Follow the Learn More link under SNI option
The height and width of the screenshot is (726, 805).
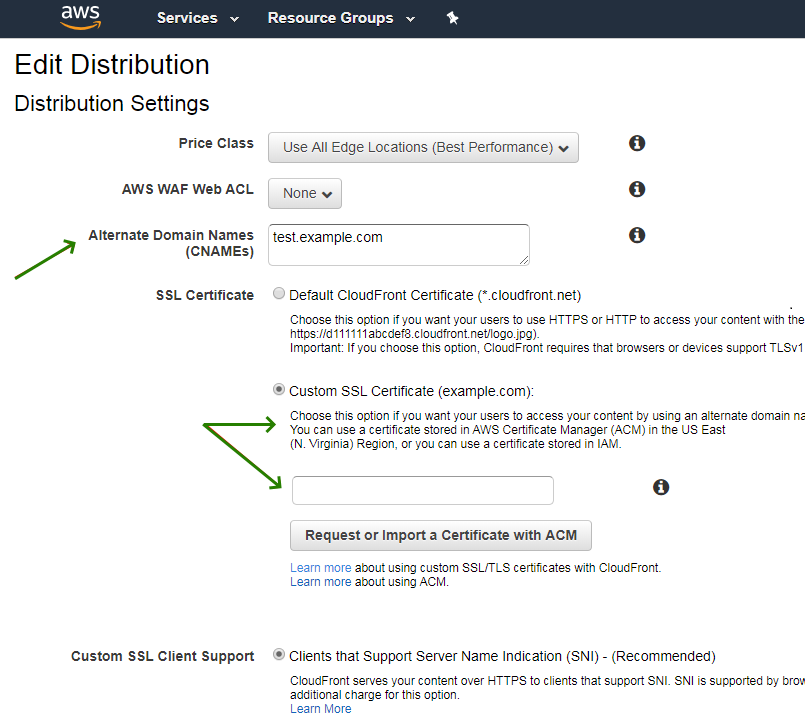point(320,709)
